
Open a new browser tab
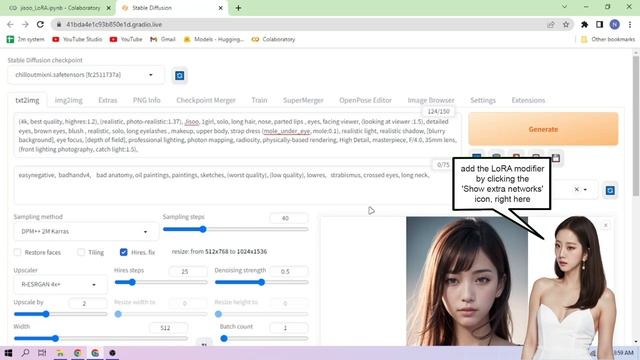click(238, 8)
